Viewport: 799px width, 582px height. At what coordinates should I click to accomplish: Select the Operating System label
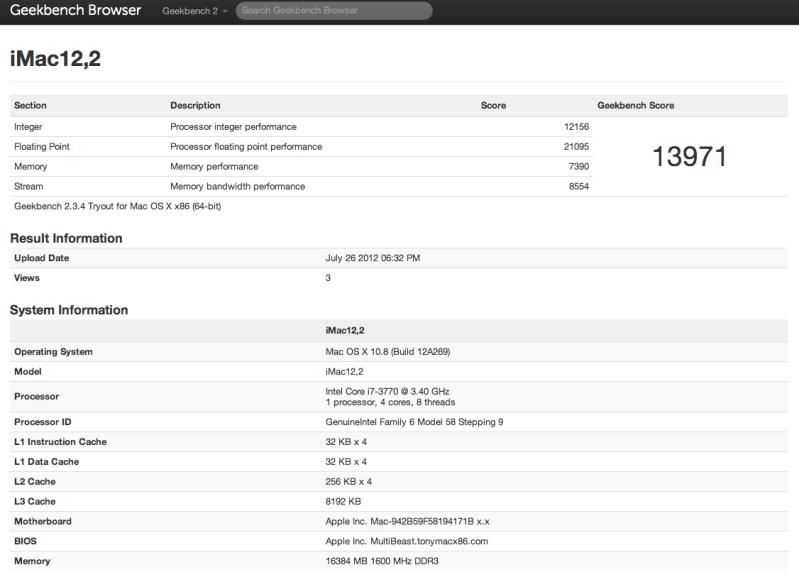click(54, 352)
